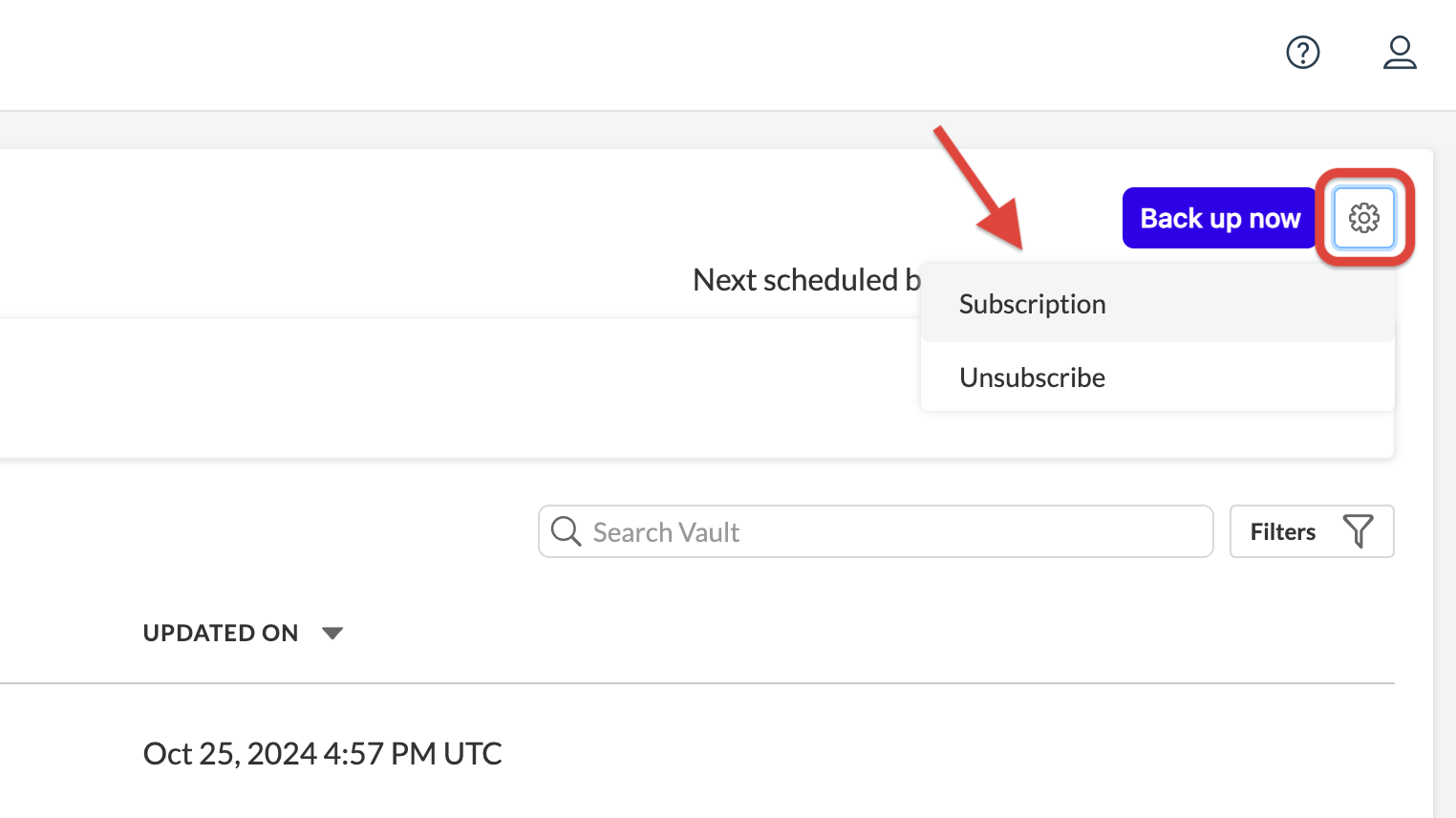This screenshot has height=818, width=1456.
Task: Sort by the UPDATED ON column header
Action: click(221, 633)
